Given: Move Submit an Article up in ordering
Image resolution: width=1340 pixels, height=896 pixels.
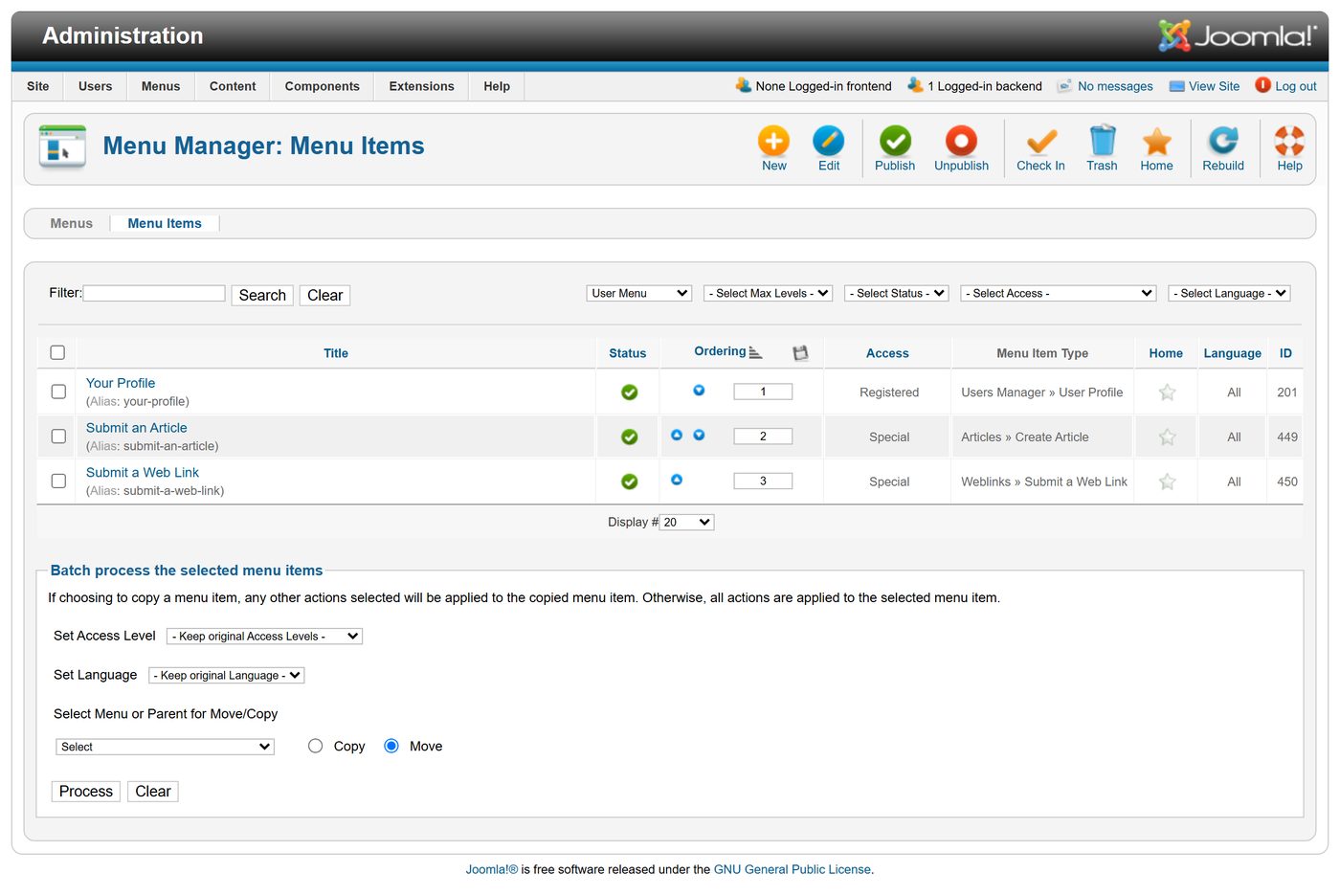Looking at the screenshot, I should click(x=677, y=436).
